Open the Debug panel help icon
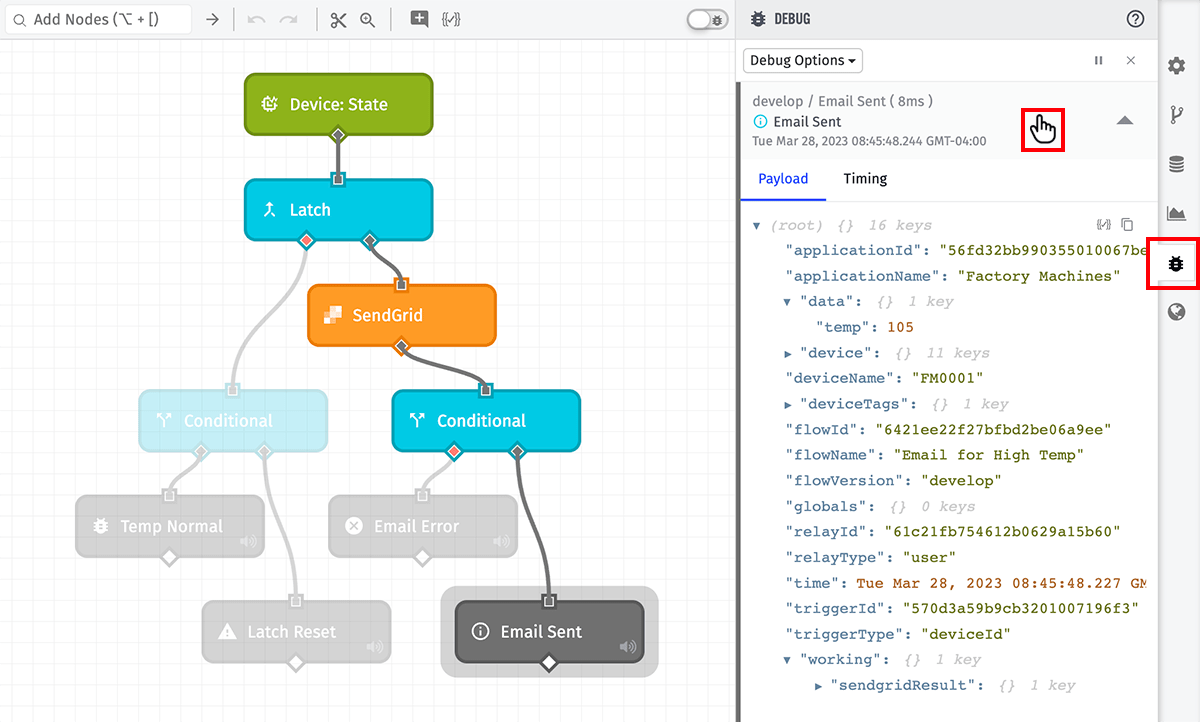 pos(1135,18)
